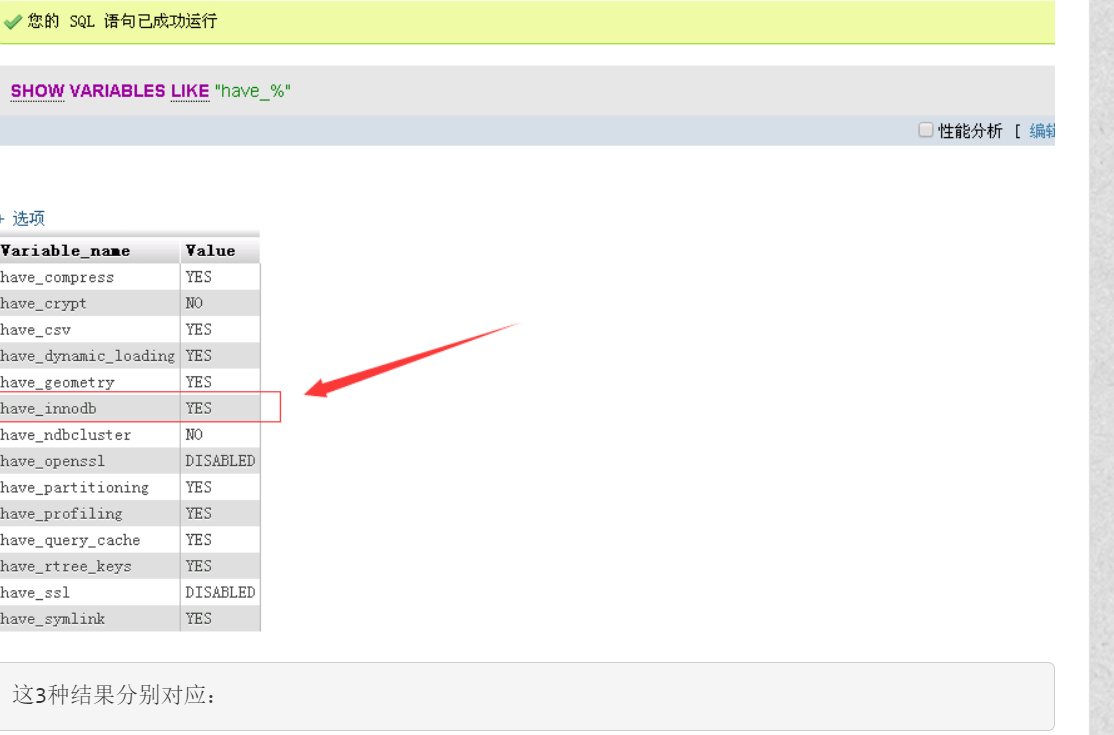Click the "have_%" query string
The image size is (1114, 735).
(x=252, y=91)
